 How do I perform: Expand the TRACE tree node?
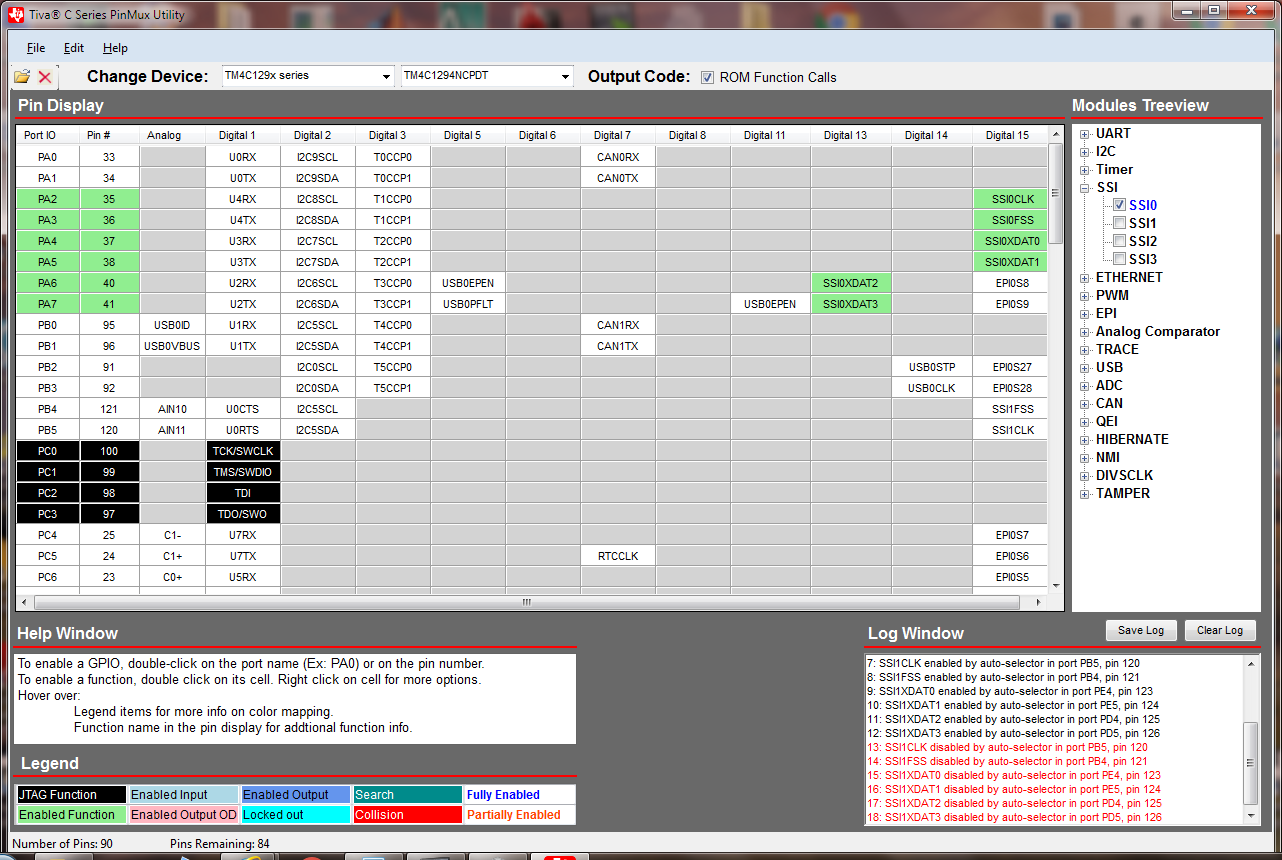(x=1085, y=349)
